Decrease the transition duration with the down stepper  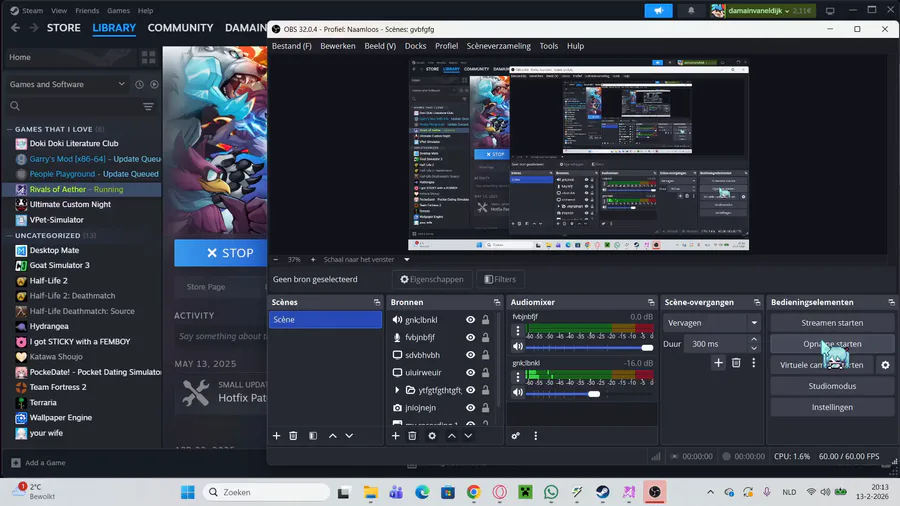(x=754, y=348)
